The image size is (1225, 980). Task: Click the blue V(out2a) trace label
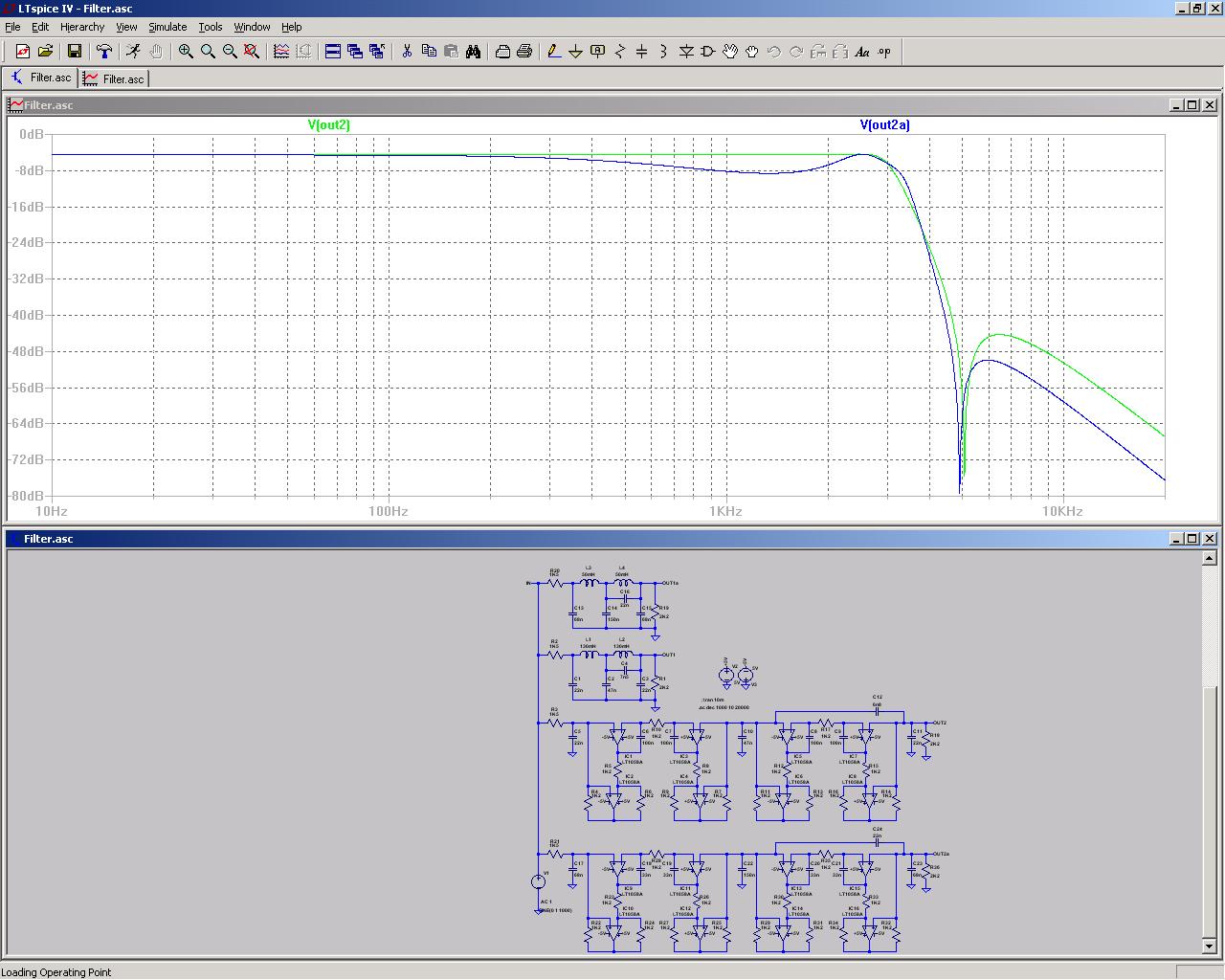tap(884, 124)
